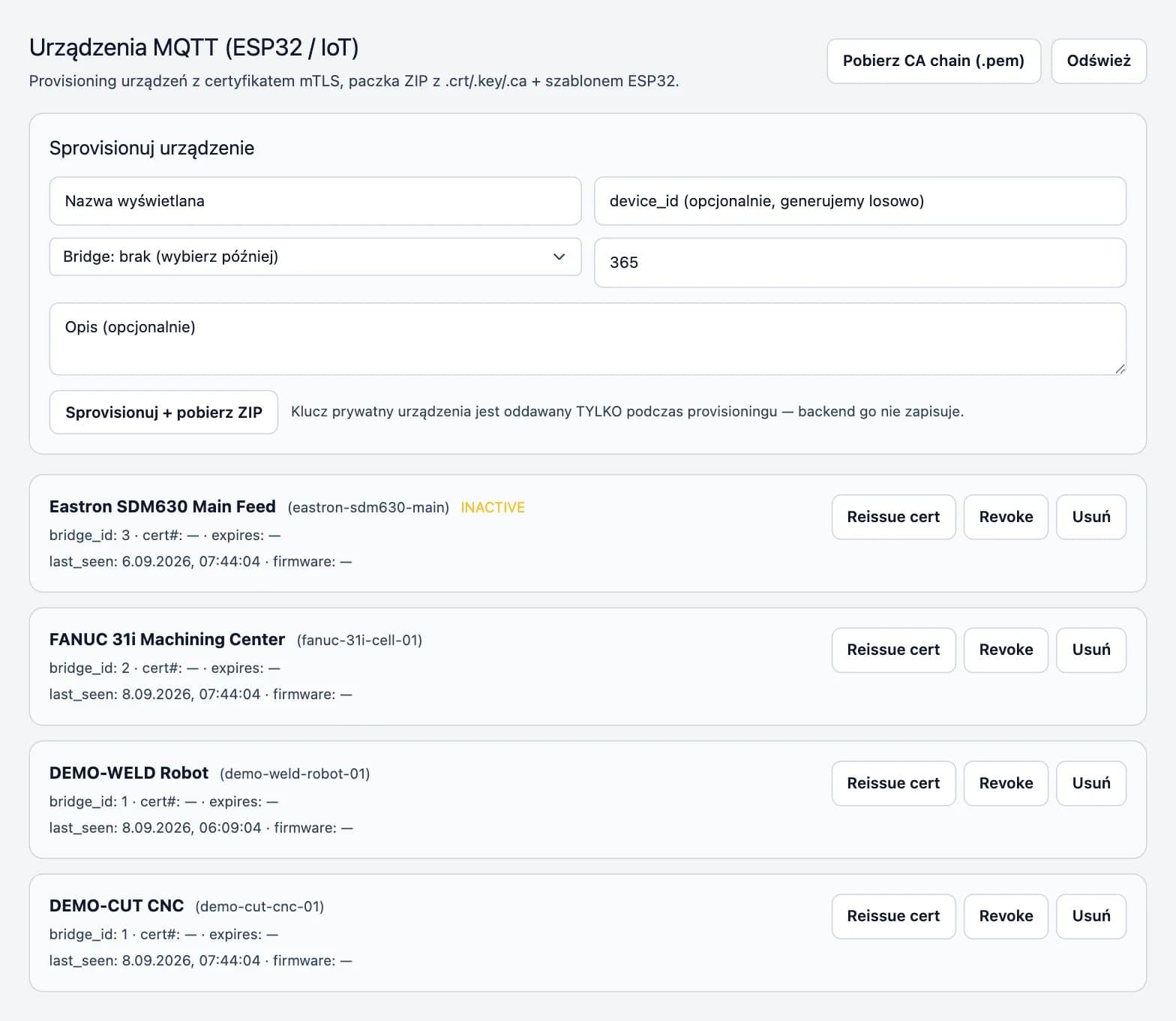Image resolution: width=1176 pixels, height=1021 pixels.
Task: Revoke the FANUC 31i Machining Center cert
Action: pos(1006,650)
